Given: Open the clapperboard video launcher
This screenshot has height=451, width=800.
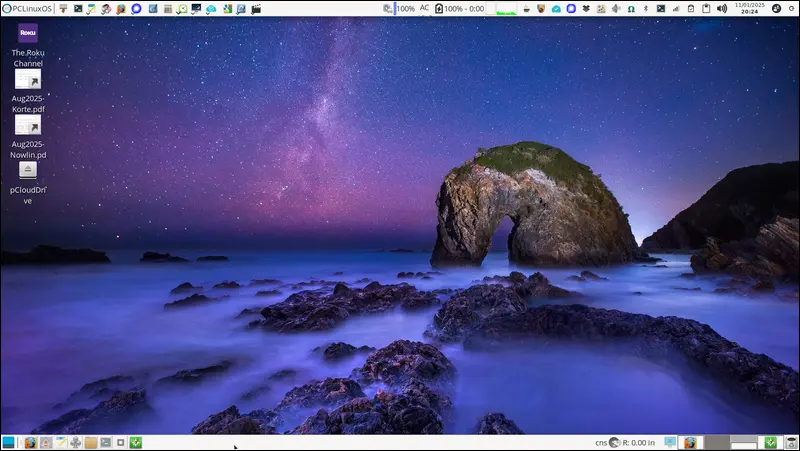Looking at the screenshot, I should 256,9.
